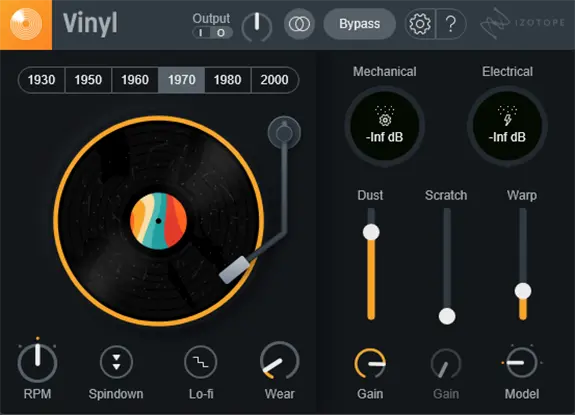This screenshot has width=575, height=415.
Task: Click the Spindown double-arrow icon
Action: click(x=116, y=362)
